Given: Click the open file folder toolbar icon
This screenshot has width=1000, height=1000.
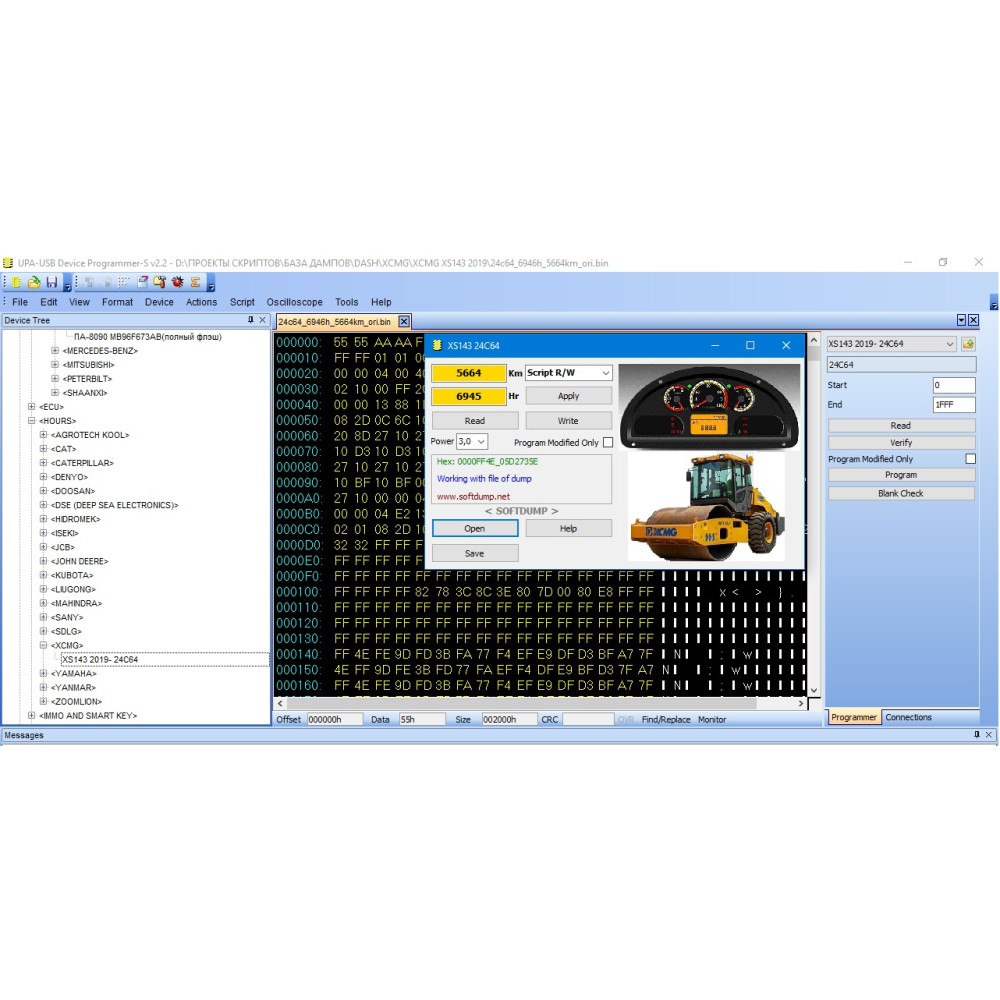Looking at the screenshot, I should click(x=34, y=282).
